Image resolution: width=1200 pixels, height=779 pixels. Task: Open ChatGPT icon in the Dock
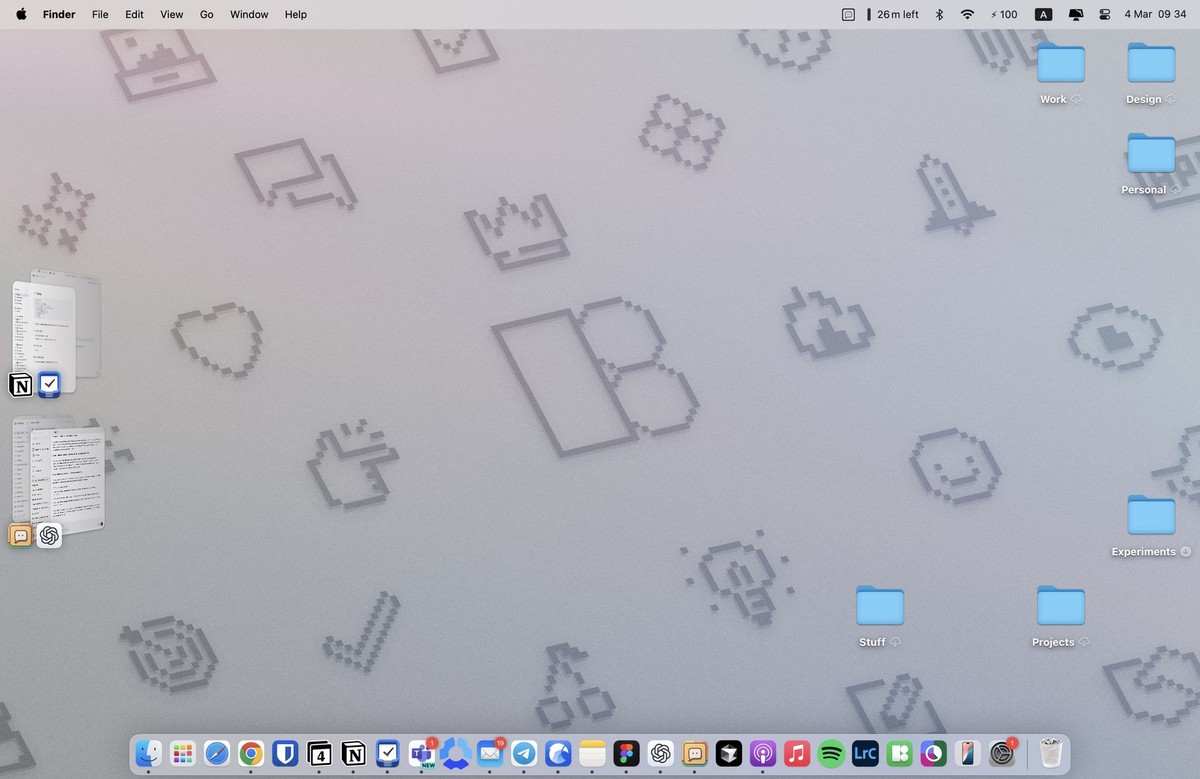661,753
